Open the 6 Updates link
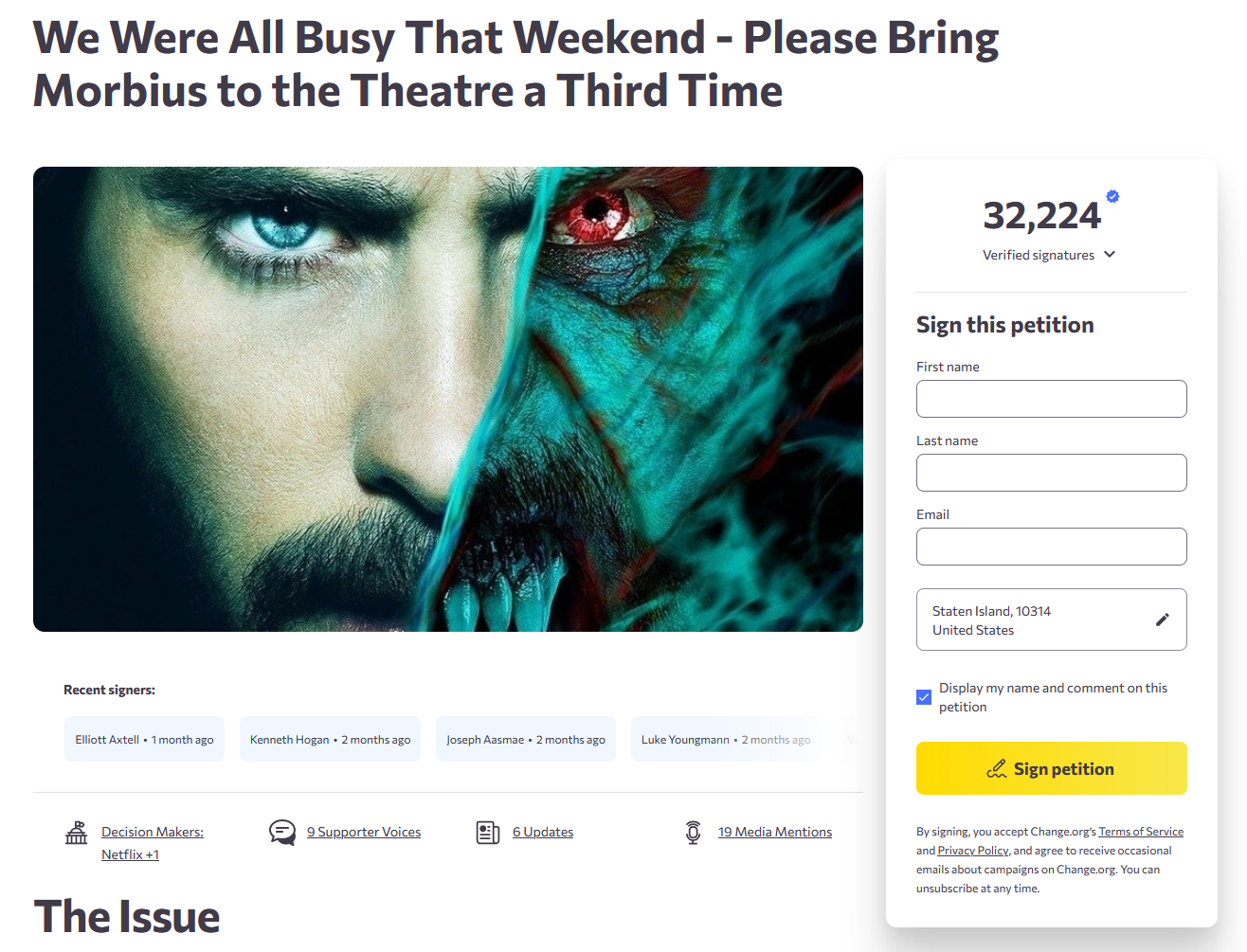Image resolution: width=1247 pixels, height=952 pixels. (543, 832)
